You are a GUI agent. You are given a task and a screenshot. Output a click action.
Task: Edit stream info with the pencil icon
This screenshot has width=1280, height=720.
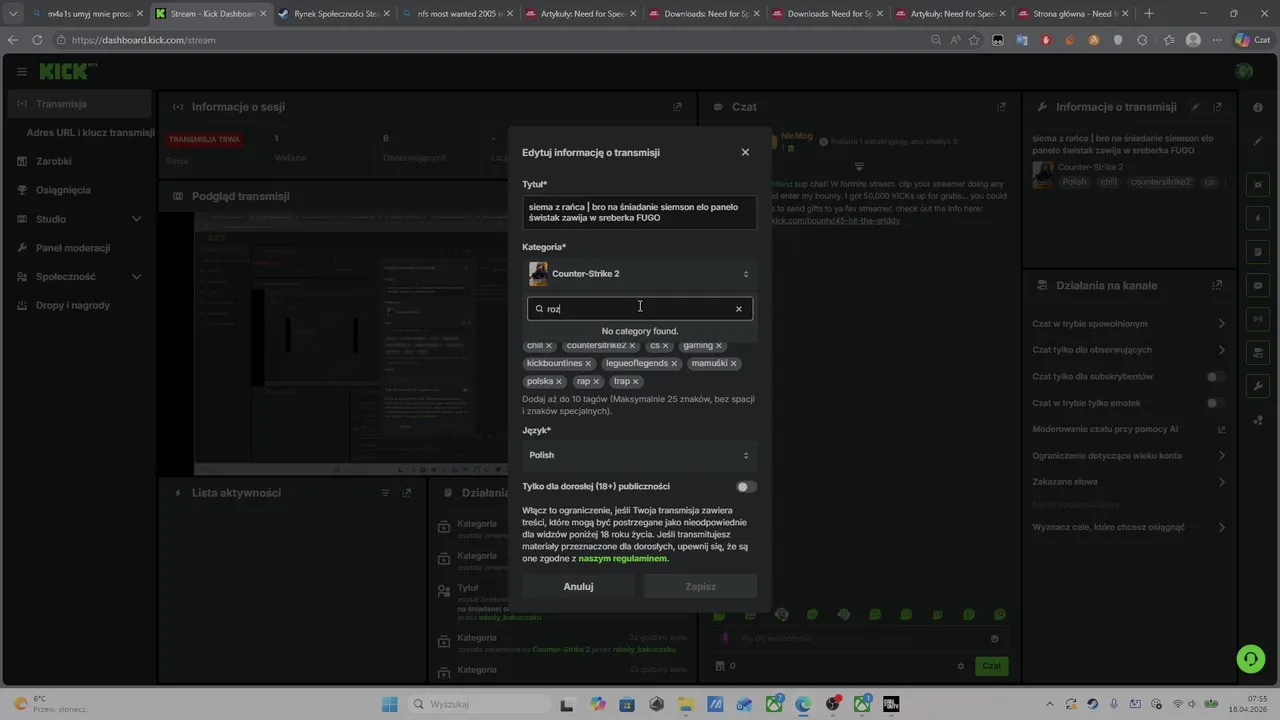pyautogui.click(x=1195, y=107)
